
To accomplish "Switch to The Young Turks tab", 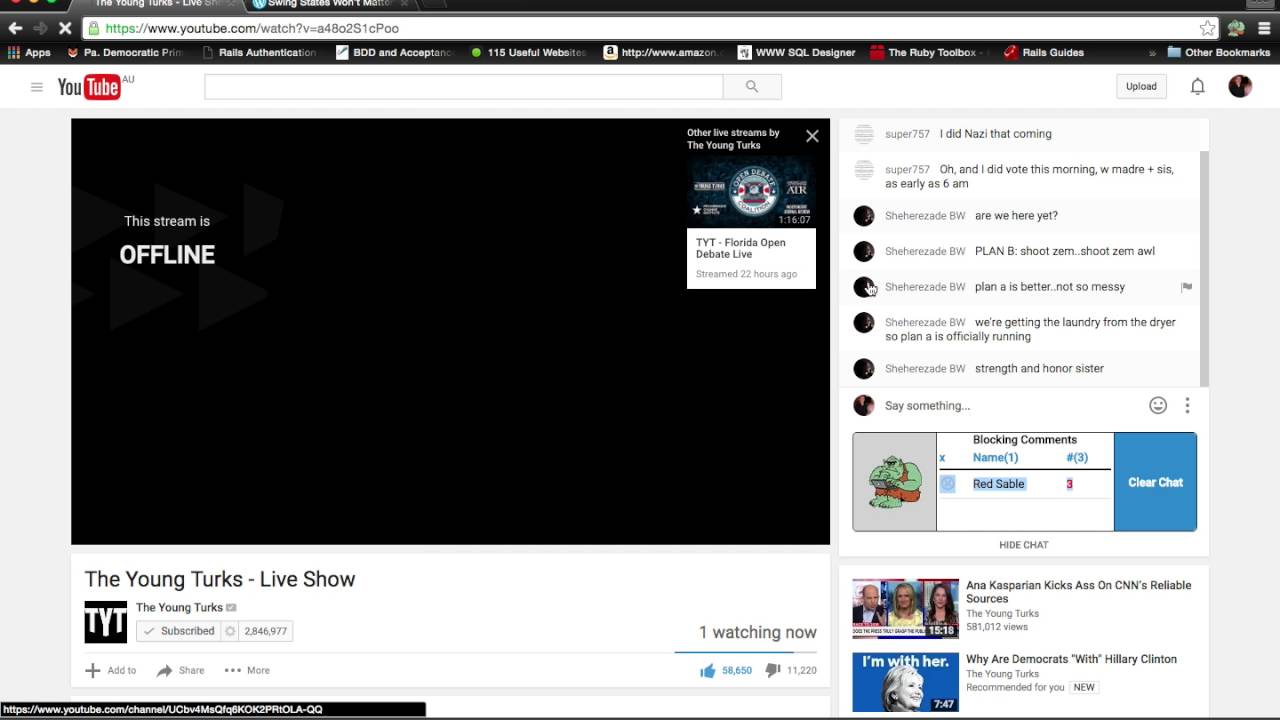I will click(160, 4).
